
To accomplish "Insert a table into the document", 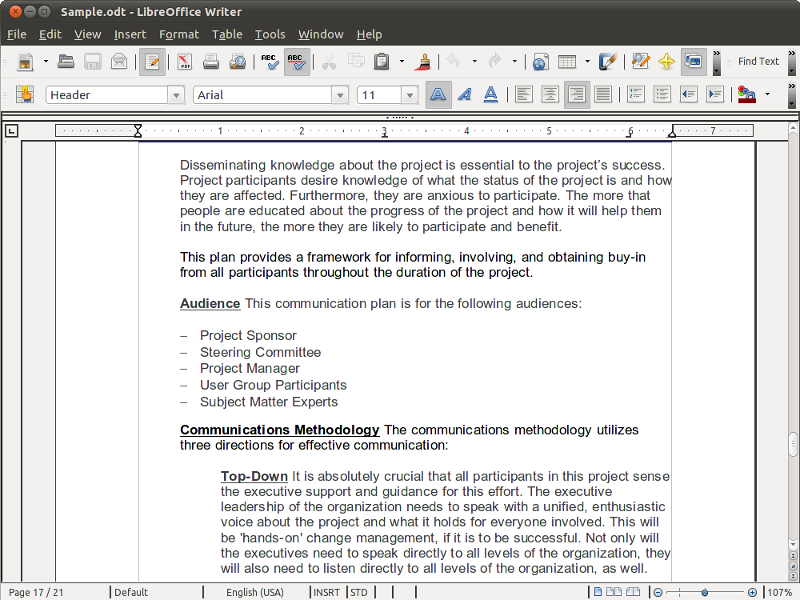I will tap(568, 61).
